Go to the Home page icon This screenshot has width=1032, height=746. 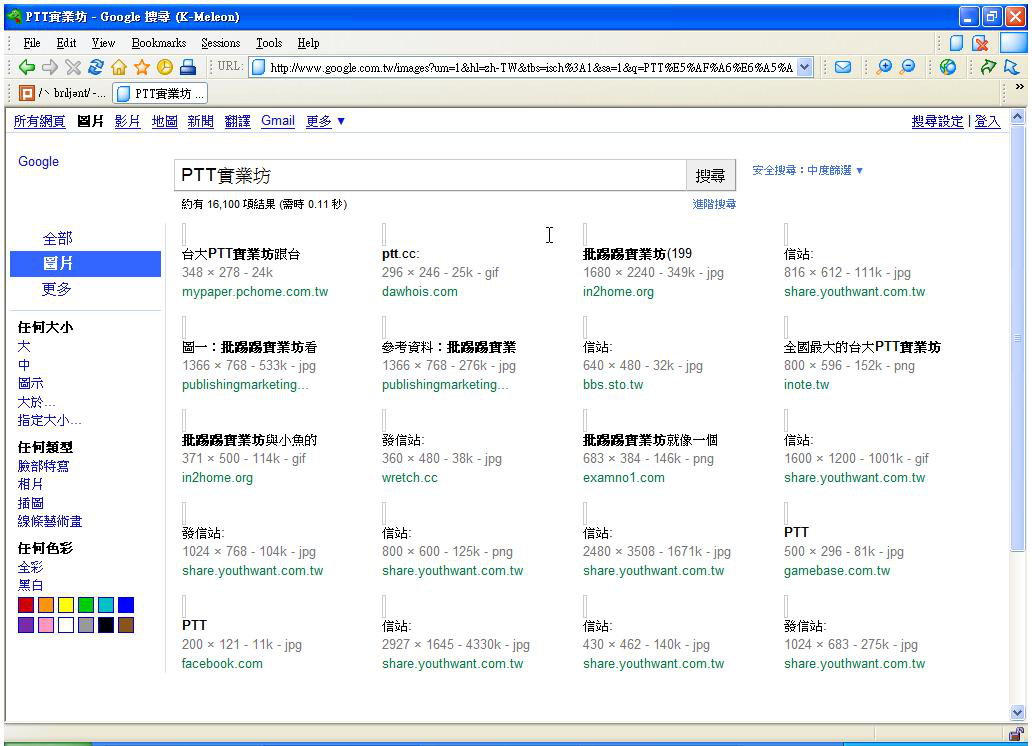(x=119, y=68)
